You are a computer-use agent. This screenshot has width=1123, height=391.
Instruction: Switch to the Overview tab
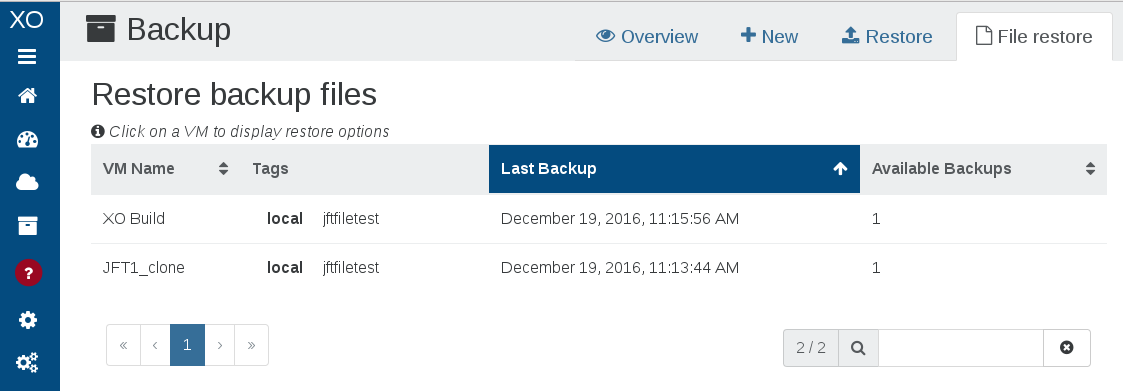point(647,37)
